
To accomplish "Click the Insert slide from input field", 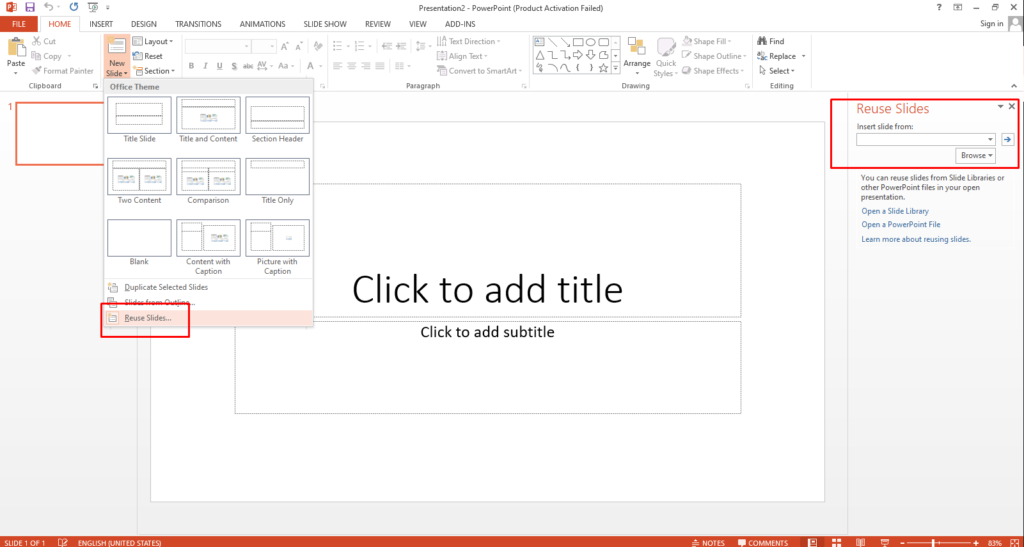I will click(x=921, y=139).
